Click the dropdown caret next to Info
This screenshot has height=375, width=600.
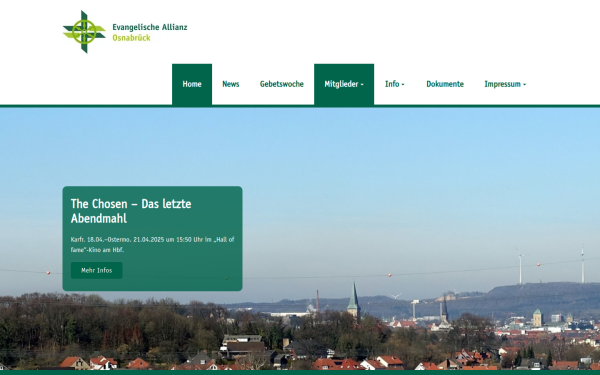(x=403, y=85)
